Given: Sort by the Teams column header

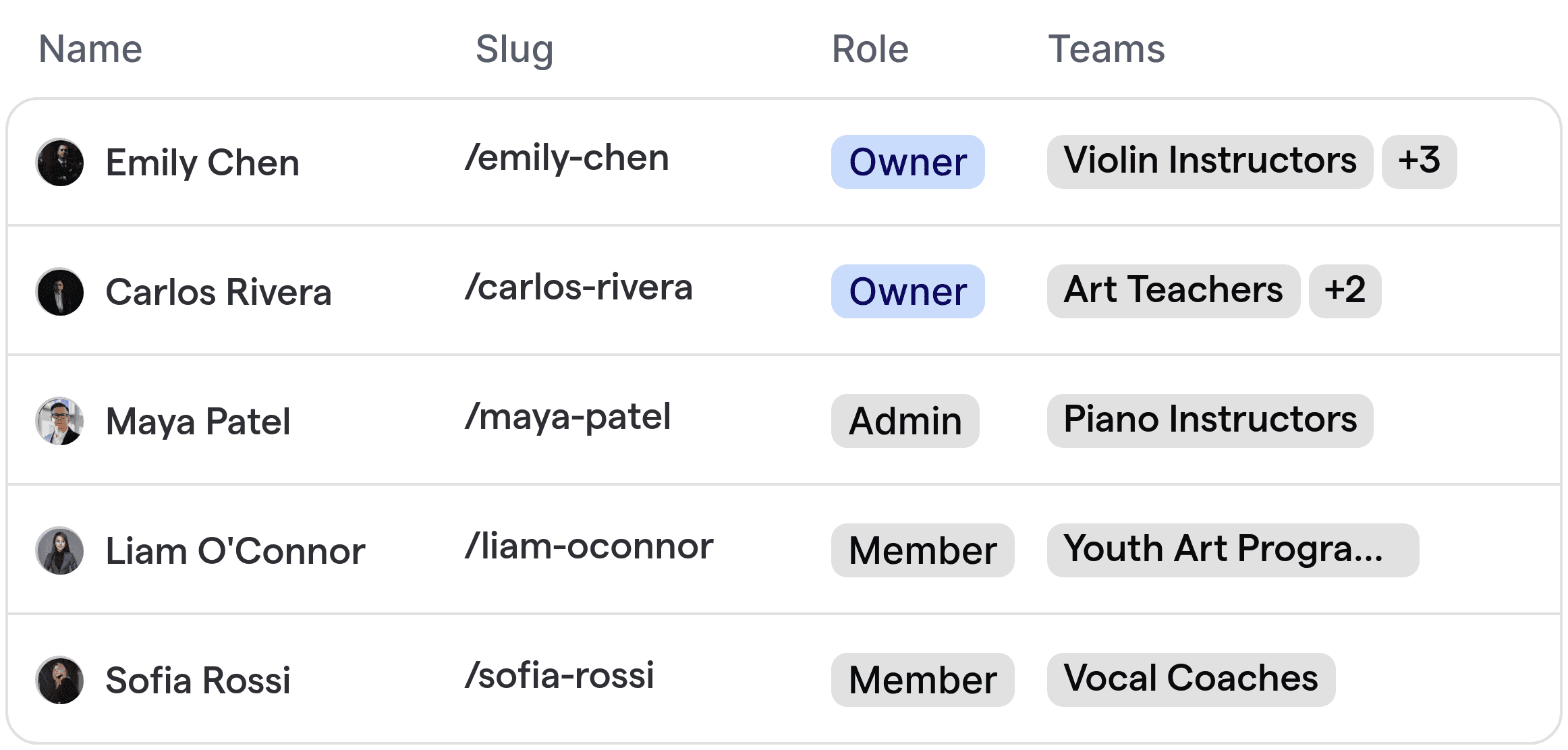Looking at the screenshot, I should pos(1106,49).
